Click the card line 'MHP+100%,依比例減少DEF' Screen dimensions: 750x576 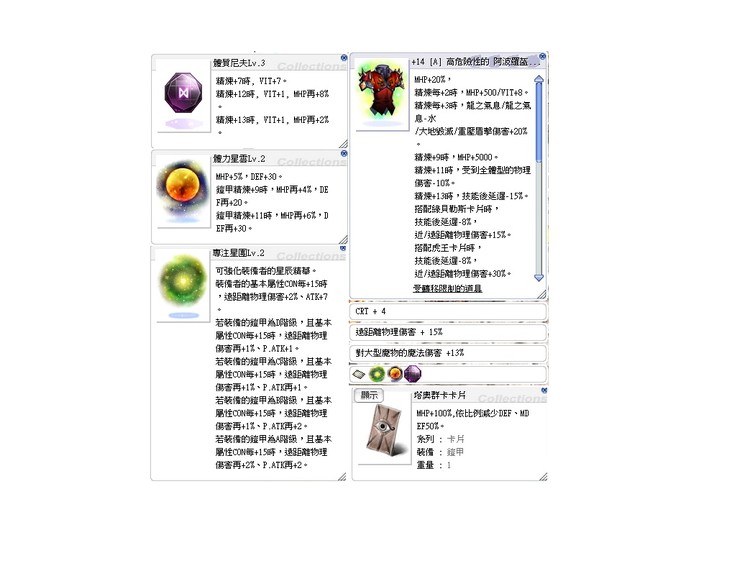(x=473, y=413)
